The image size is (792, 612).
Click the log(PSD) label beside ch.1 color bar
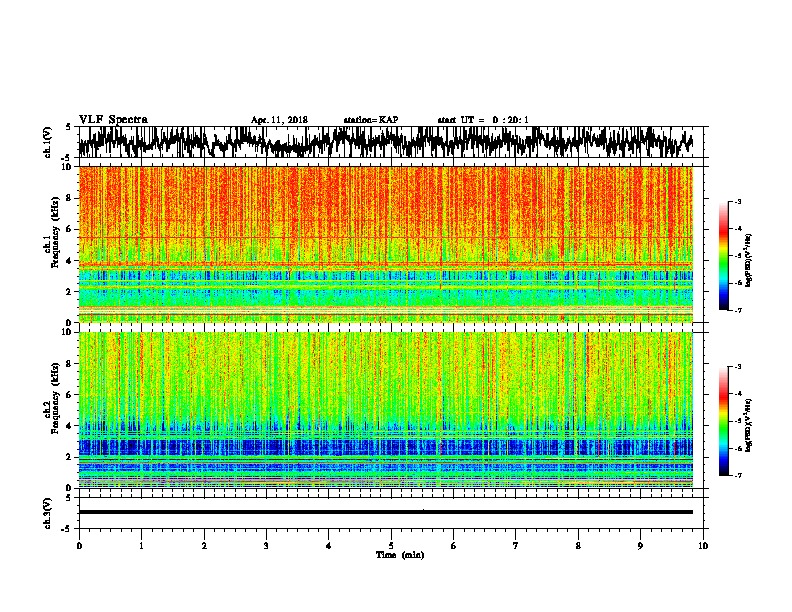point(749,261)
